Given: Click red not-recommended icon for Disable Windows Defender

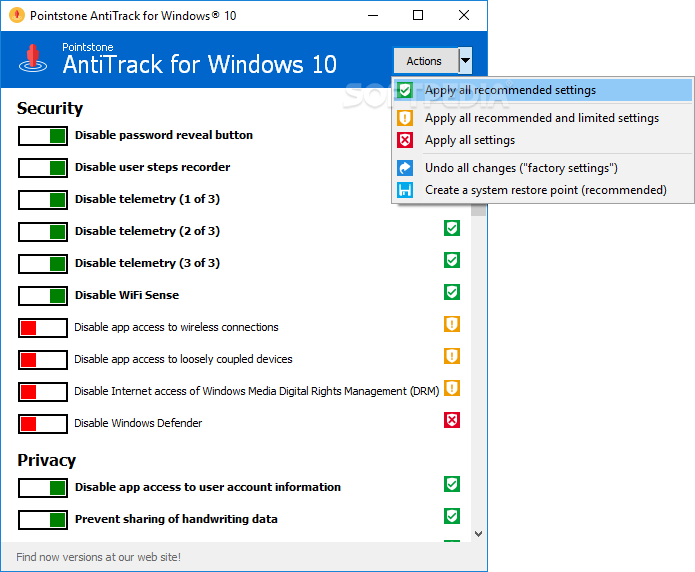Looking at the screenshot, I should click(x=452, y=420).
